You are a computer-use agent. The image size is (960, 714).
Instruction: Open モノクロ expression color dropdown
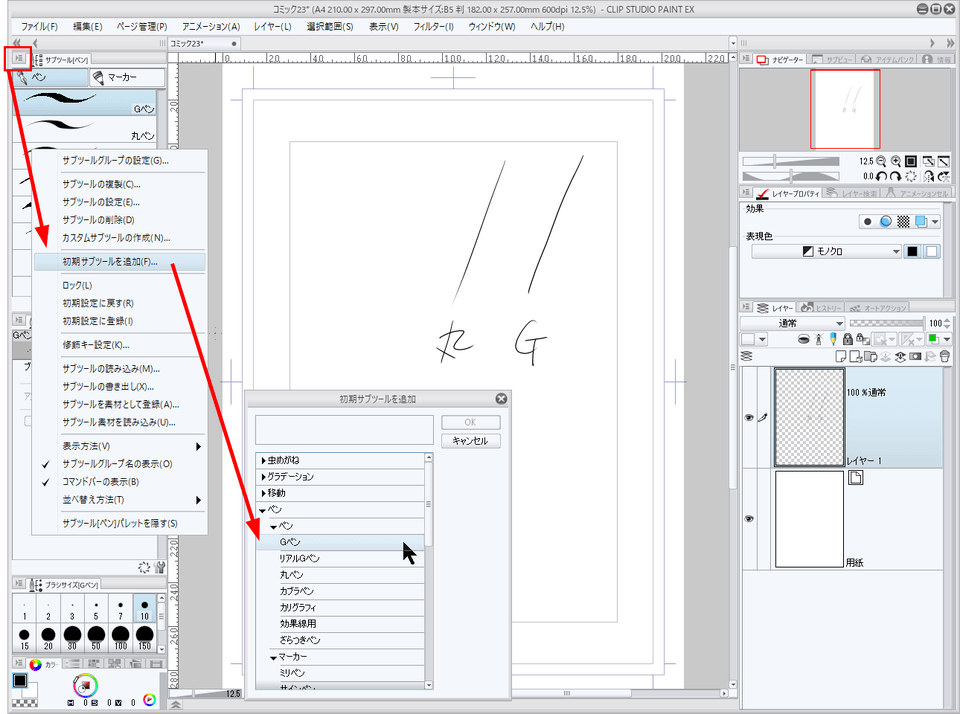click(826, 252)
